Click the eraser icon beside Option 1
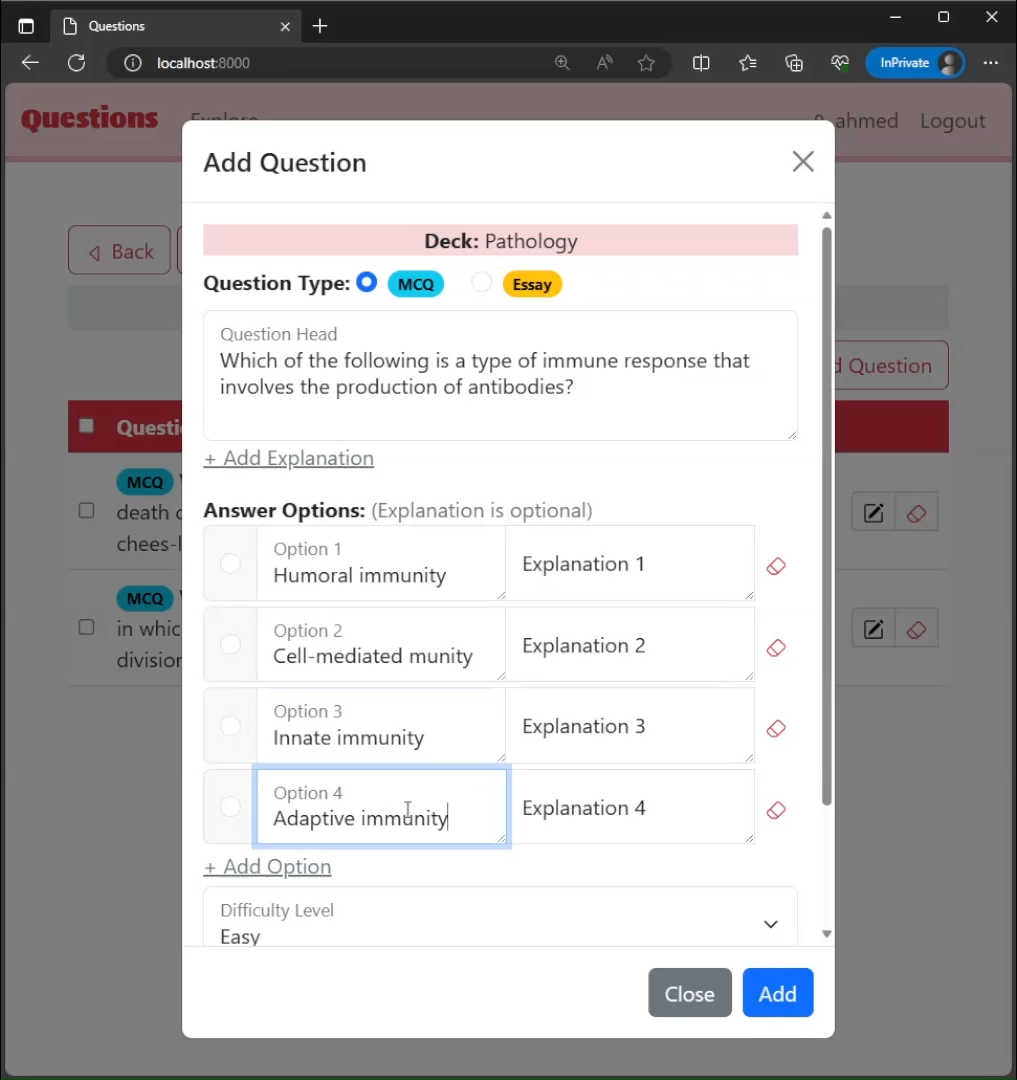Image resolution: width=1017 pixels, height=1080 pixels. (776, 566)
